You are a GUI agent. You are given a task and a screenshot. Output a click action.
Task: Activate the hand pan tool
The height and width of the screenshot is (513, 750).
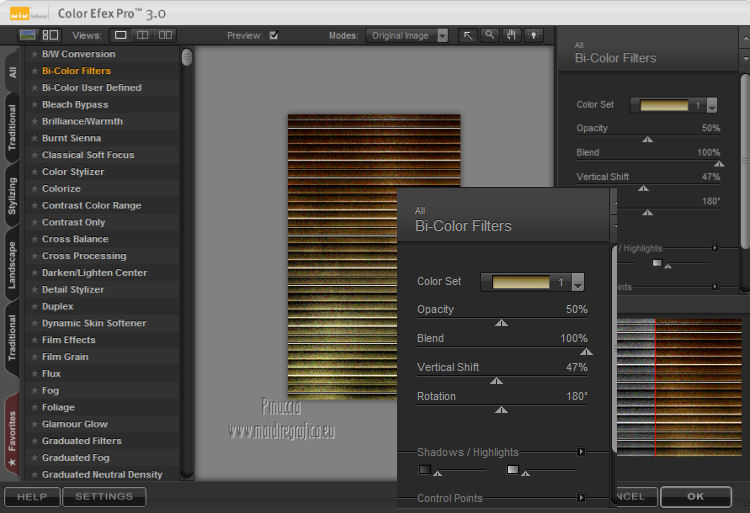[x=512, y=35]
